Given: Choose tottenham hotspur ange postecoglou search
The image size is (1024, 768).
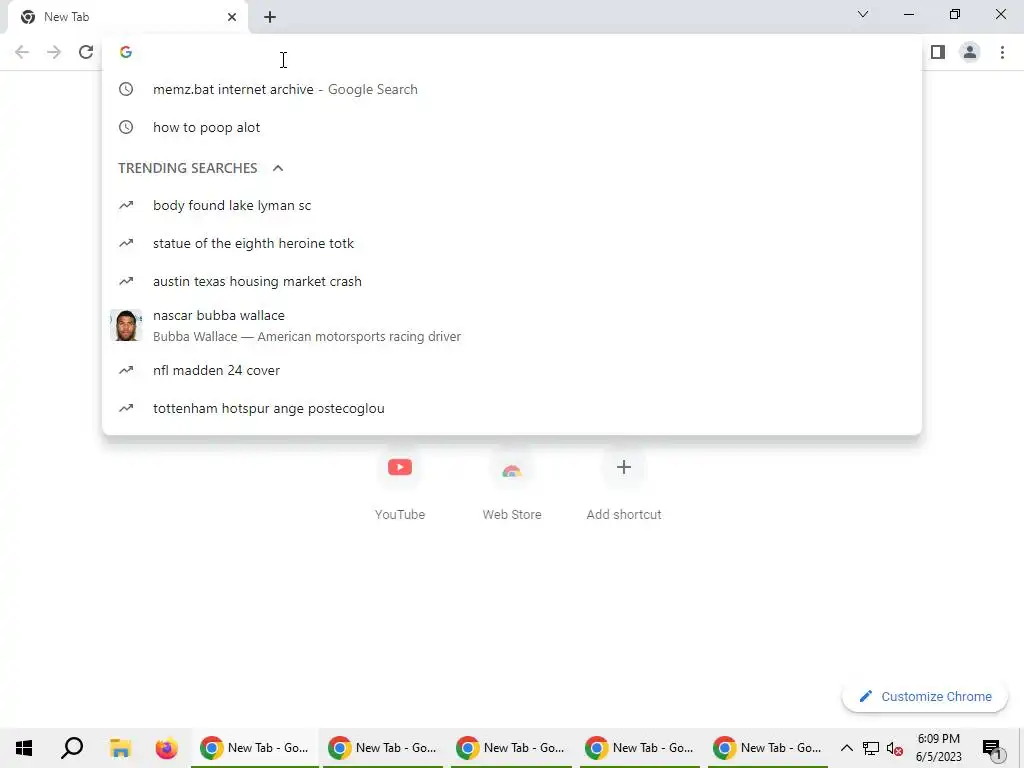Looking at the screenshot, I should pyautogui.click(x=512, y=408).
